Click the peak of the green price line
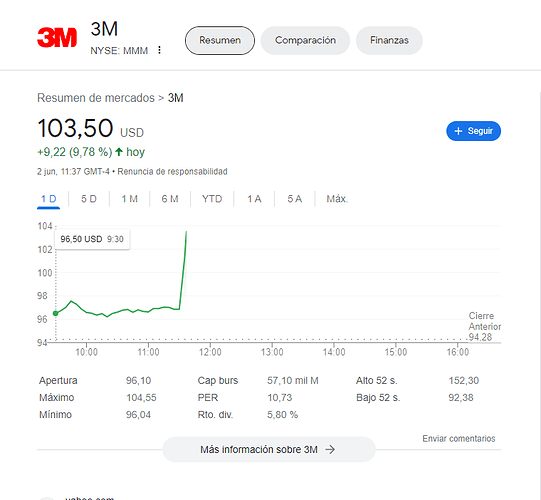 (x=186, y=232)
